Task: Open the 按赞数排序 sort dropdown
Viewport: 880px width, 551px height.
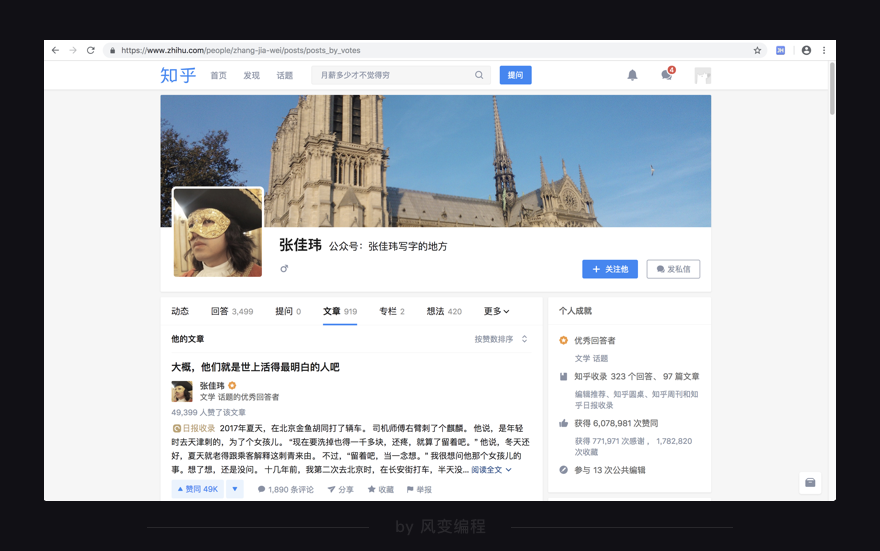Action: click(x=501, y=339)
